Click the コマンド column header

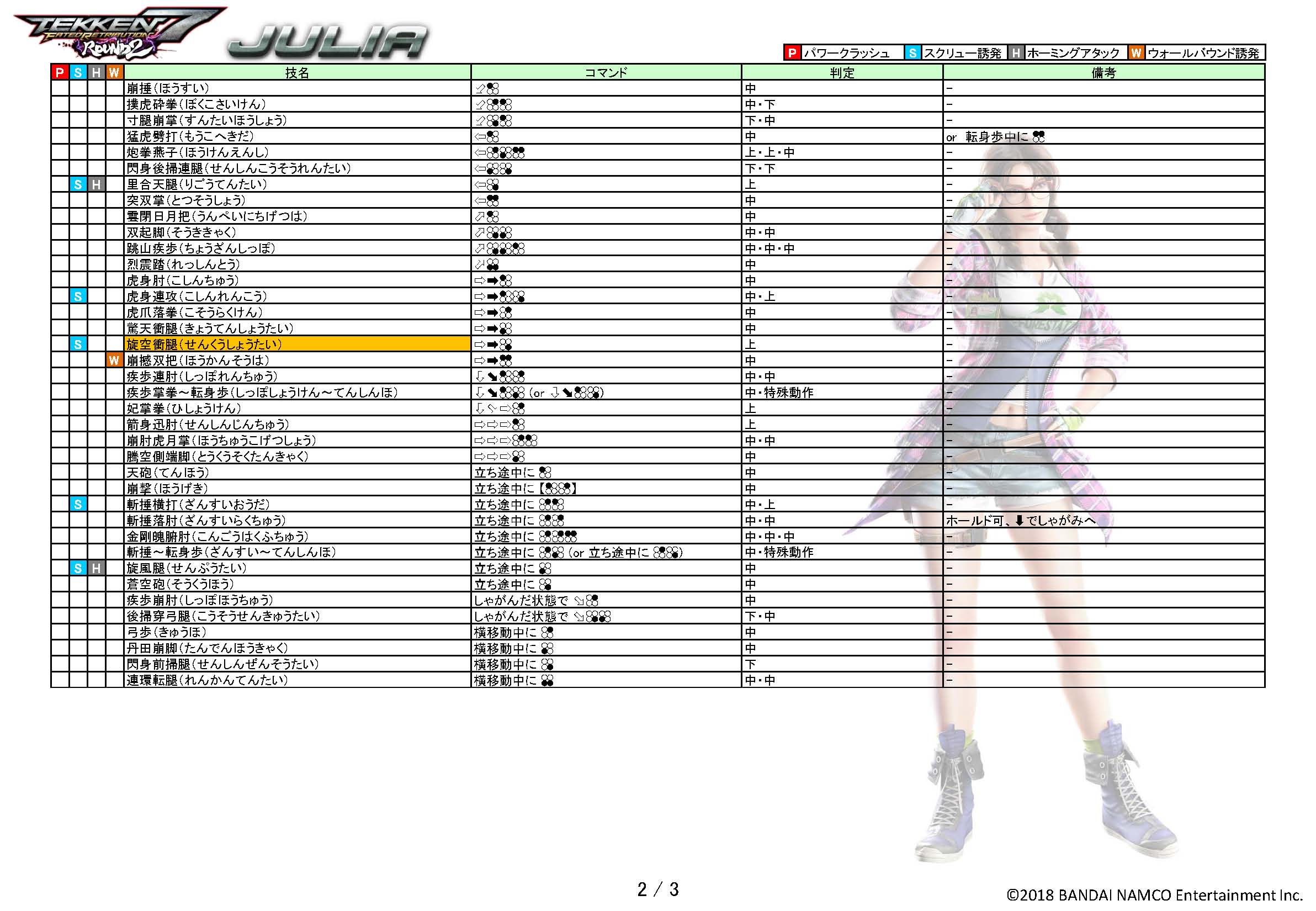[x=606, y=72]
